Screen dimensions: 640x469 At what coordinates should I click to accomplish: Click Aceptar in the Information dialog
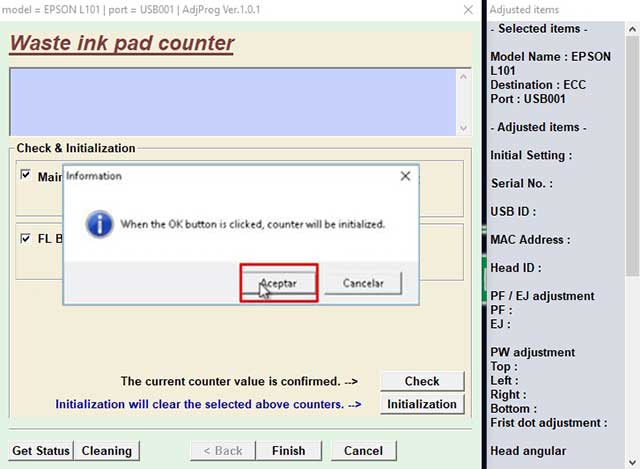click(x=279, y=283)
